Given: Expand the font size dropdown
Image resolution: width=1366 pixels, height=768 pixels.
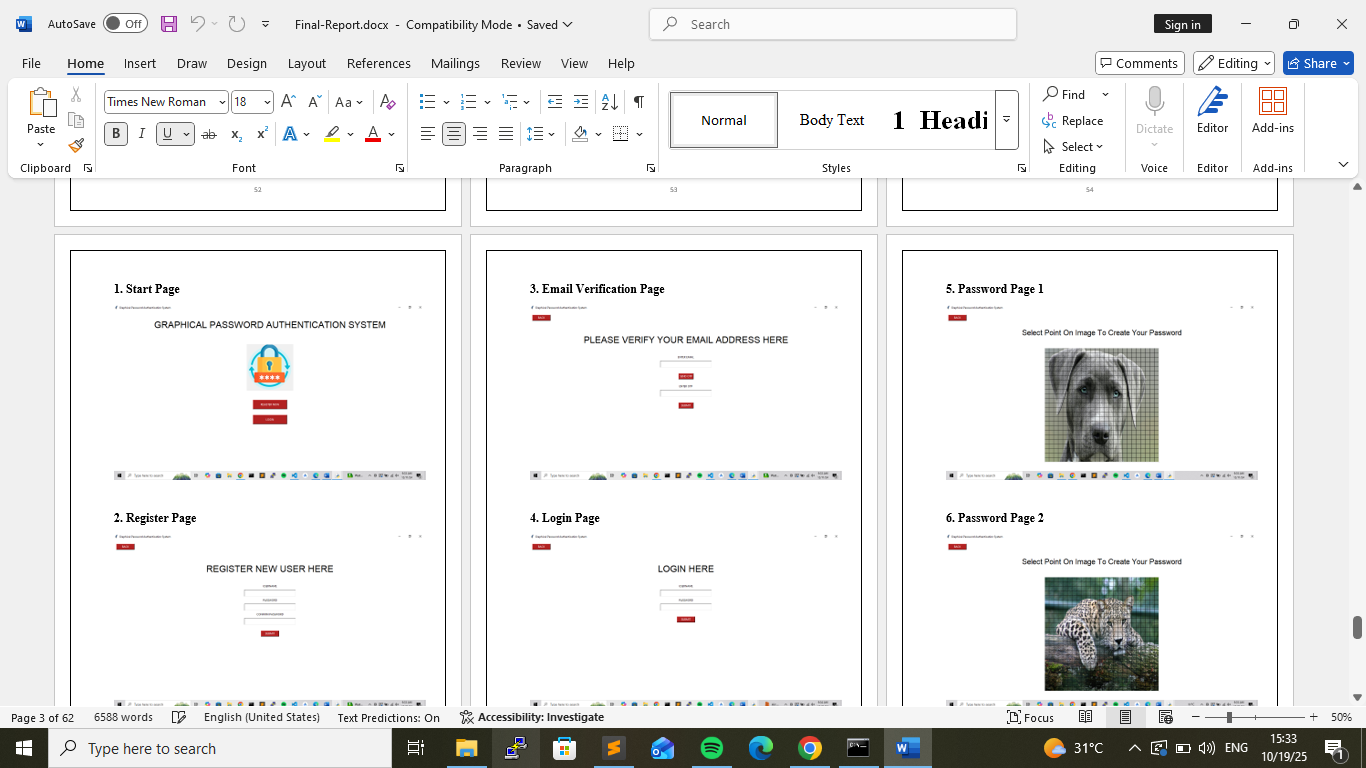Looking at the screenshot, I should click(267, 102).
